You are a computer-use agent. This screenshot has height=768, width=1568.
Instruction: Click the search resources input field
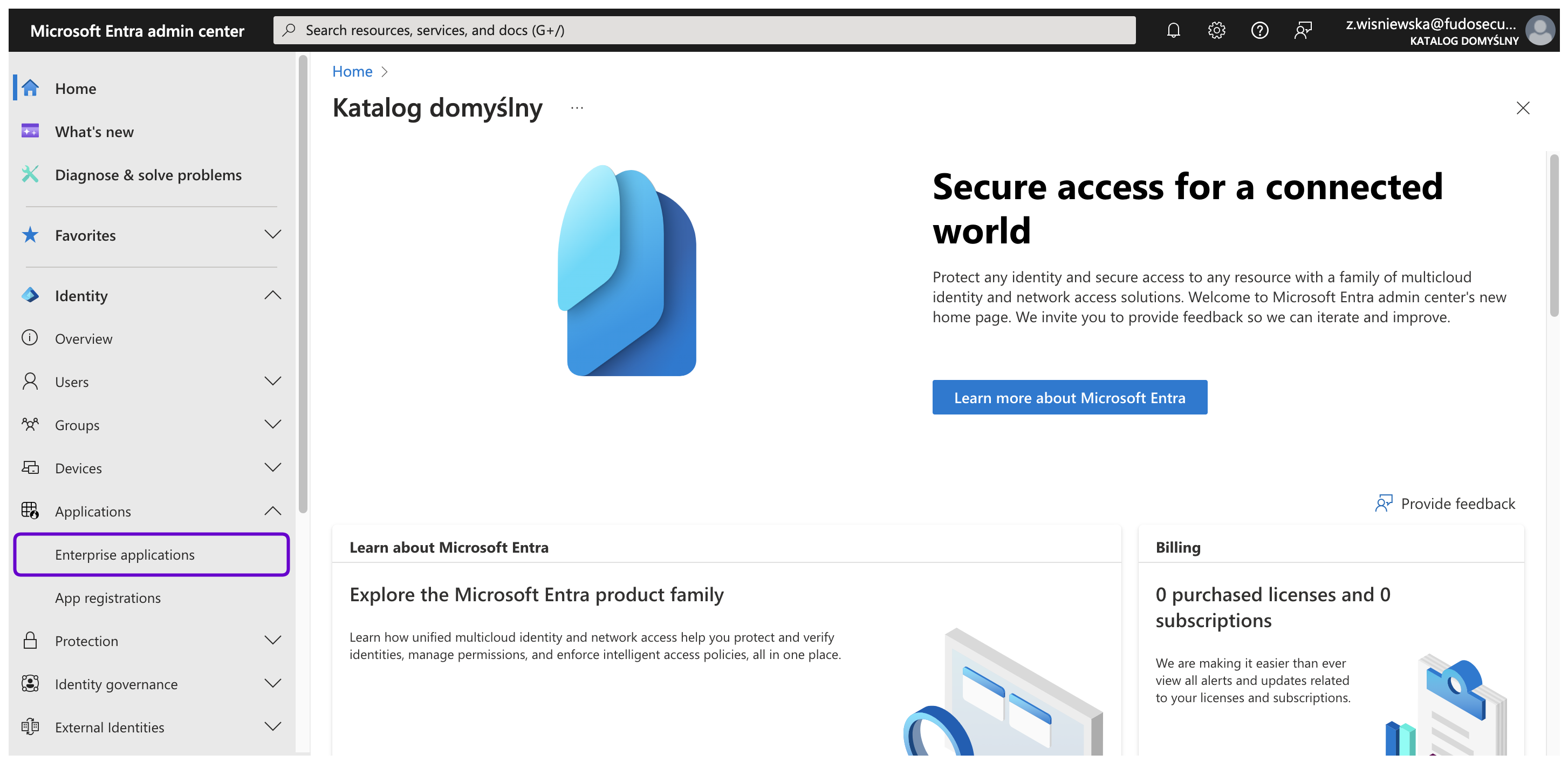coord(704,30)
